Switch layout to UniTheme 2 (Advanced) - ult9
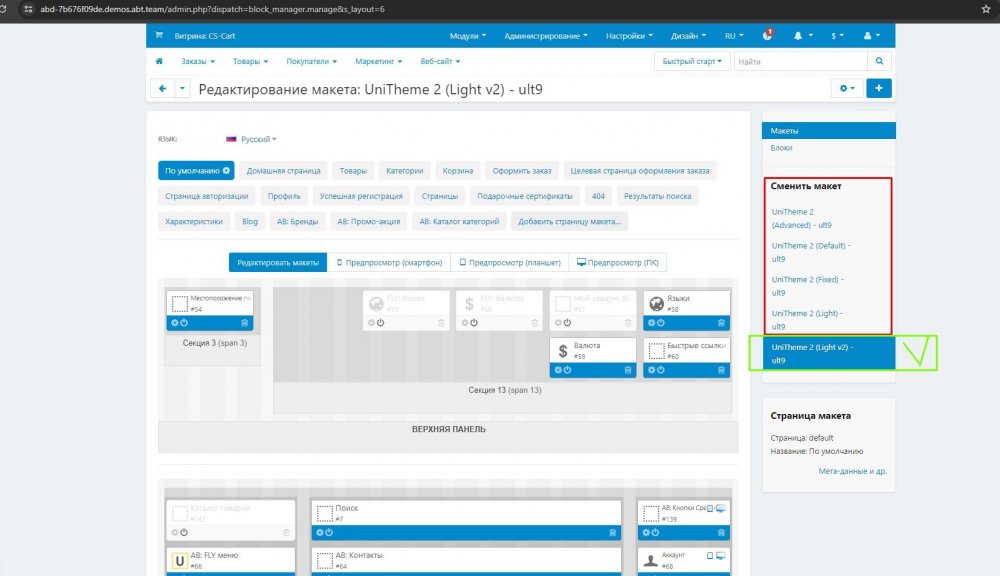 (x=793, y=218)
